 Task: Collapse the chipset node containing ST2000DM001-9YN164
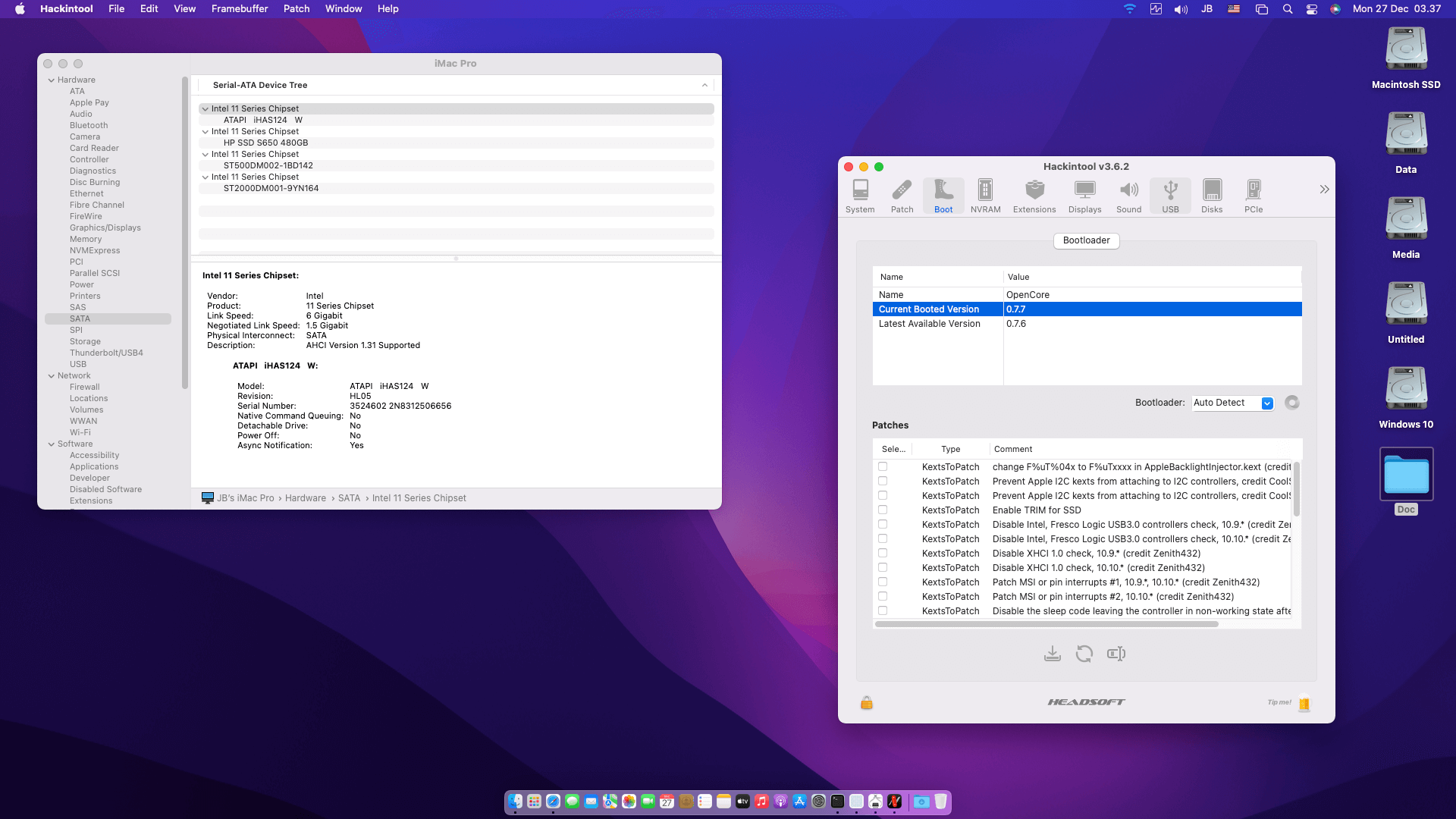[206, 177]
